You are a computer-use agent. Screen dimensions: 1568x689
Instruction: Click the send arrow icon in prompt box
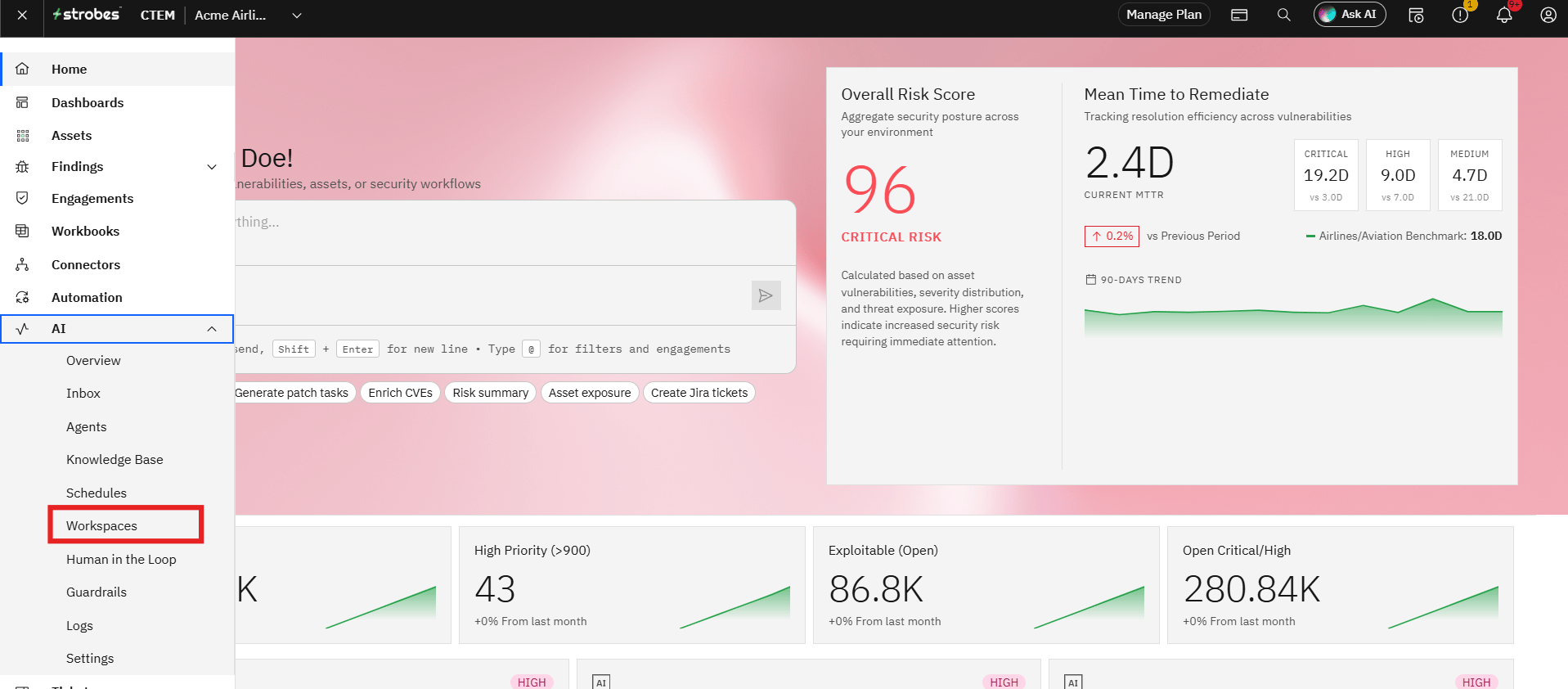[766, 295]
